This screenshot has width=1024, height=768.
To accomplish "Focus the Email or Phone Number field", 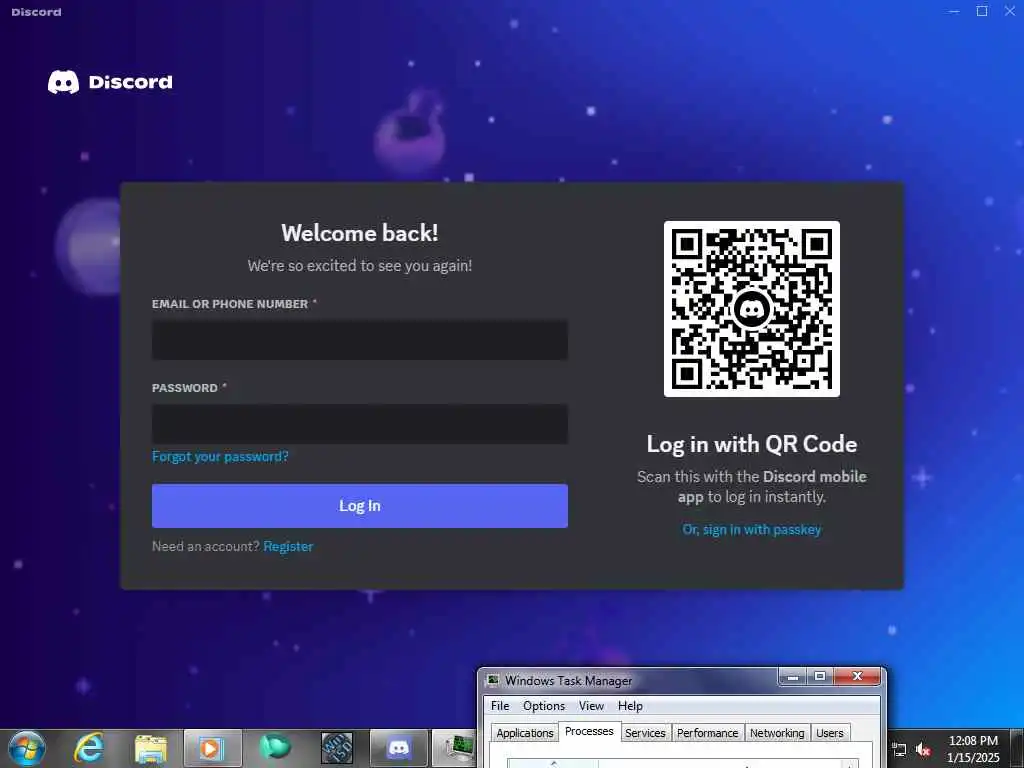I will coord(360,340).
